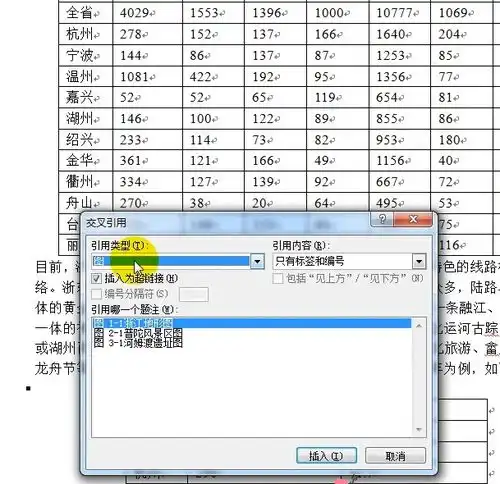Click the 422 table cell
500x484 pixels.
click(x=213, y=77)
